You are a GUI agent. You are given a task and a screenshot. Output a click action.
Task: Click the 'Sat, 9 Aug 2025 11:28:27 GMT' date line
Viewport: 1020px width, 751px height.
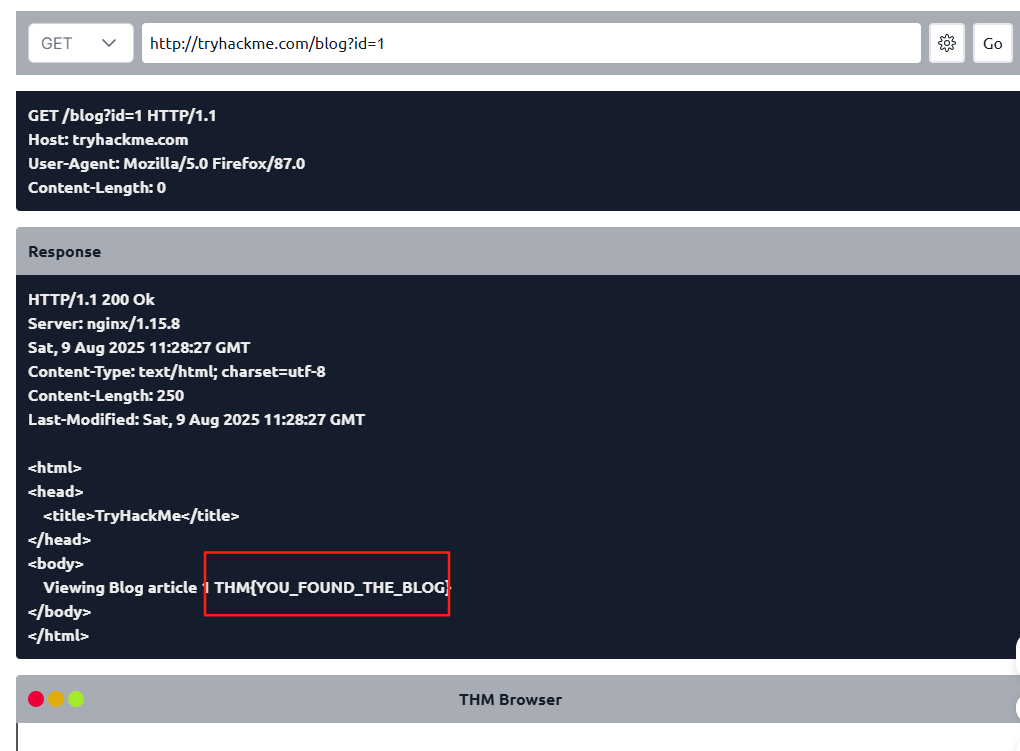click(x=139, y=348)
